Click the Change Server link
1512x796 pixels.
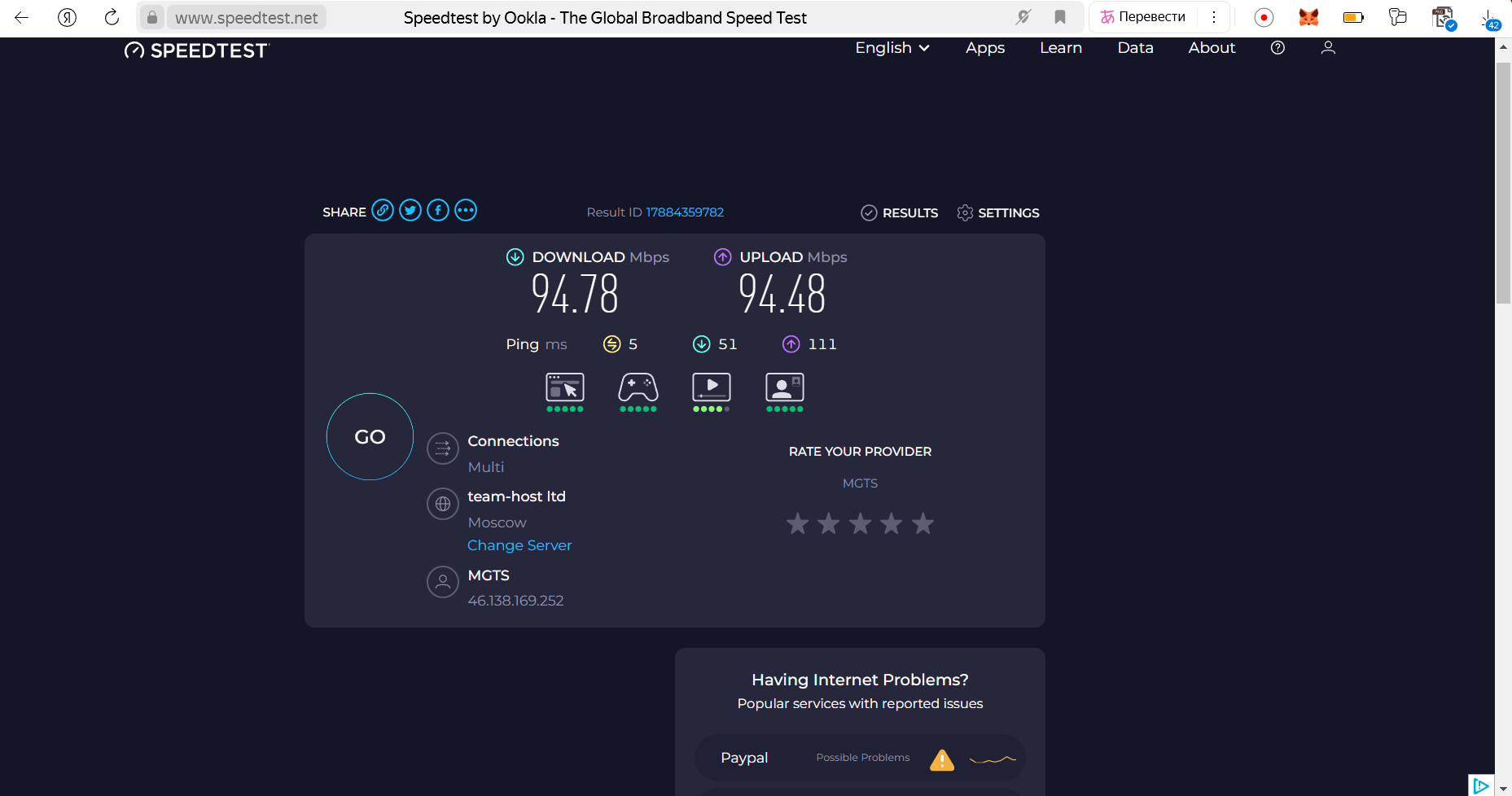pyautogui.click(x=519, y=545)
